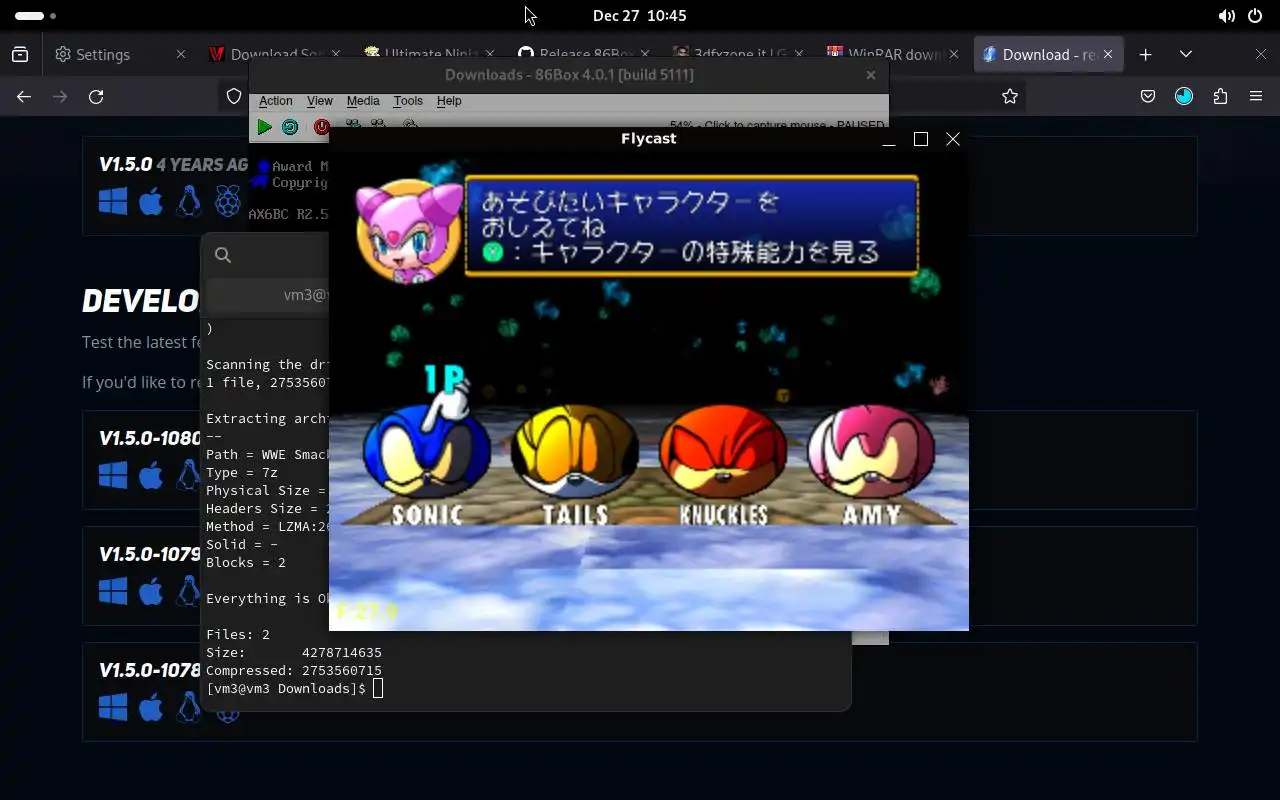Open the View menu in 86Box
The height and width of the screenshot is (800, 1280).
click(320, 101)
